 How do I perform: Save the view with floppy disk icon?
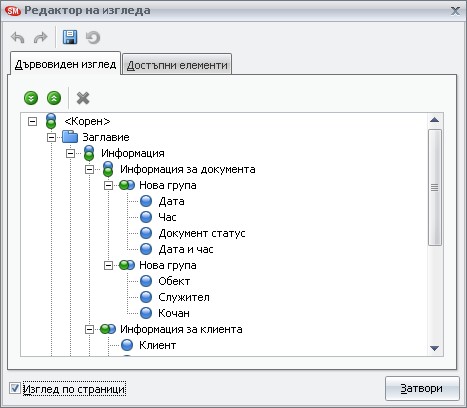pyautogui.click(x=70, y=37)
